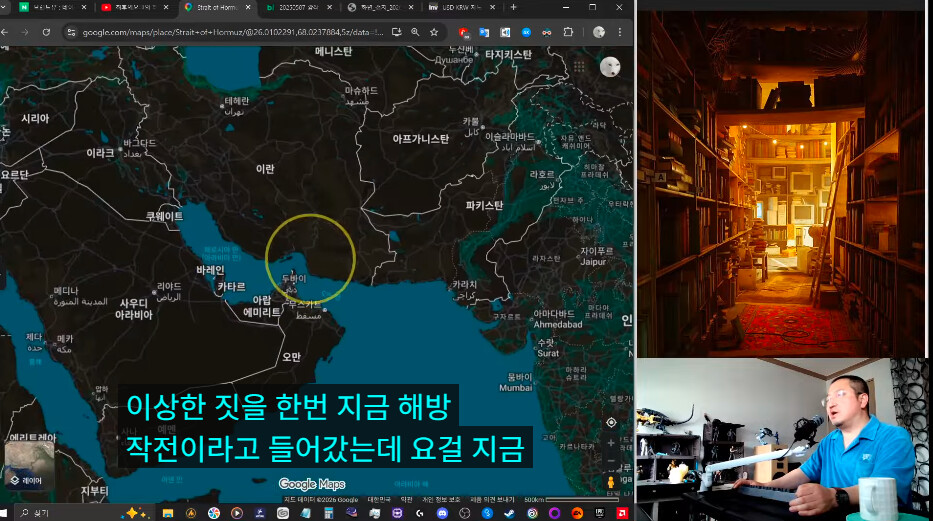This screenshot has height=521, width=933.
Task: Click the 쿠웨이트 label on map
Action: tap(165, 216)
